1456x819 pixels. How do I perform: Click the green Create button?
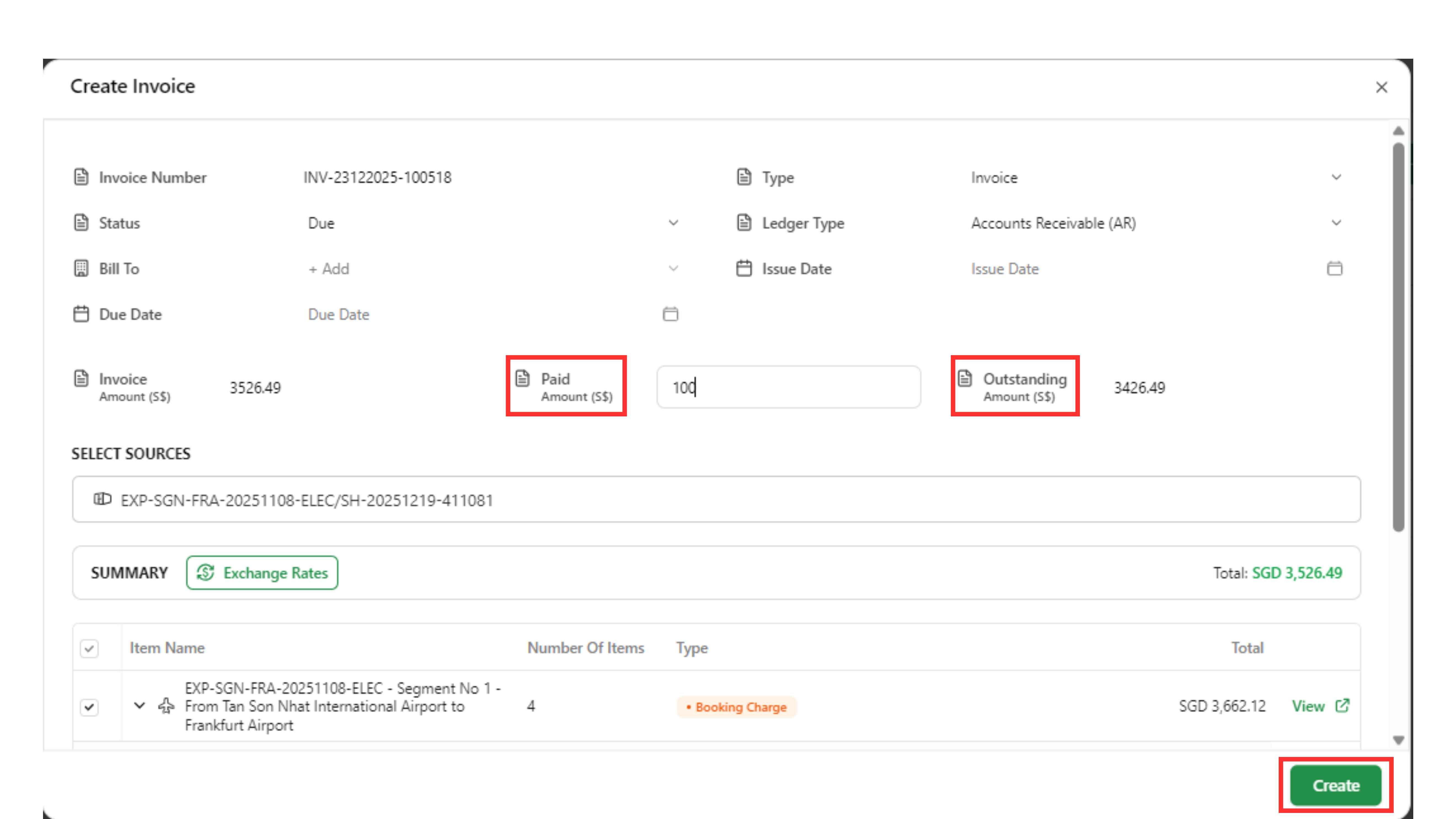(1335, 786)
